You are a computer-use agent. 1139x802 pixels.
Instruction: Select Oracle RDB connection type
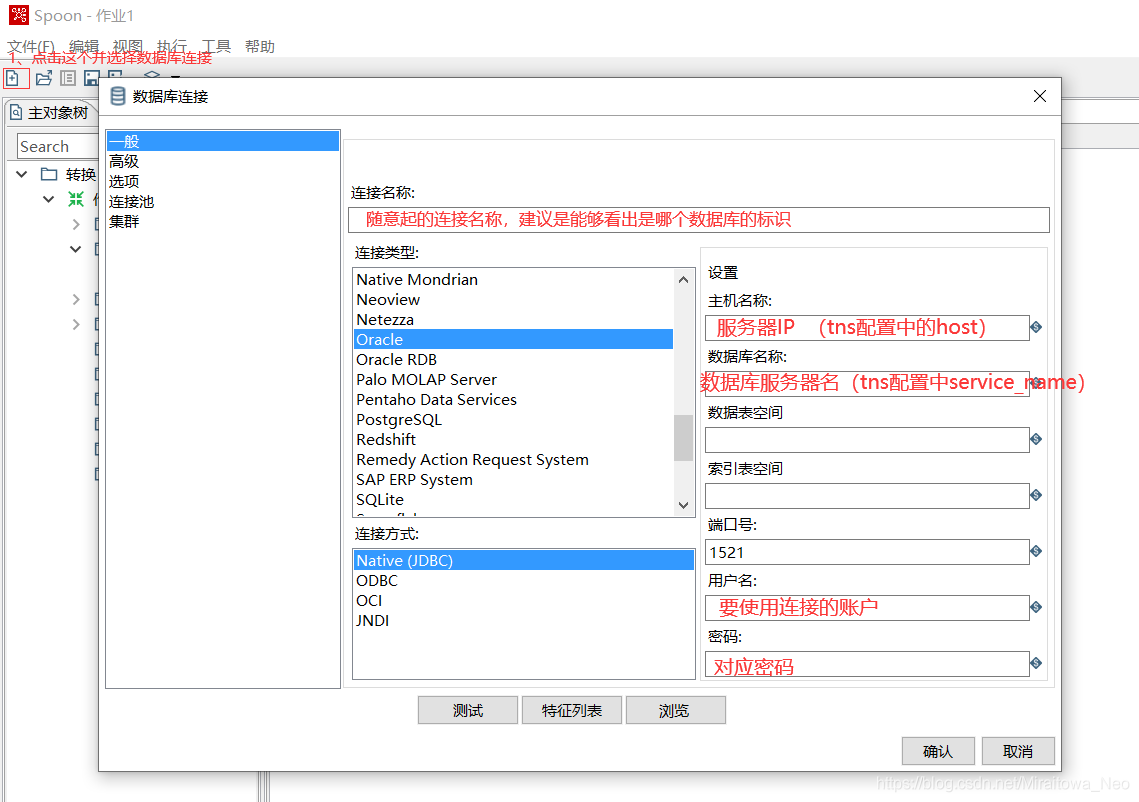pyautogui.click(x=514, y=360)
